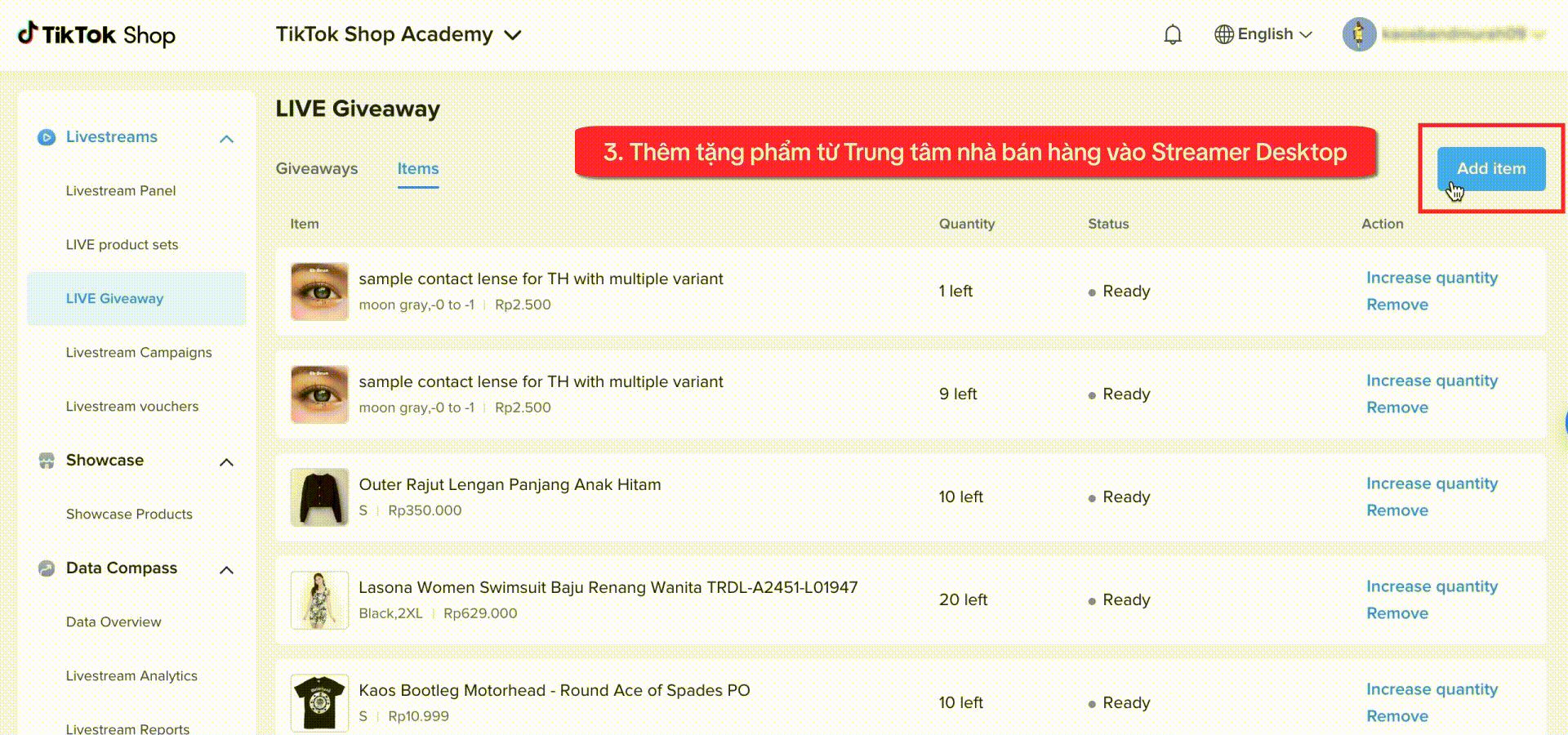Click the Showcase store icon in sidebar
This screenshot has height=735, width=1568.
(x=47, y=461)
